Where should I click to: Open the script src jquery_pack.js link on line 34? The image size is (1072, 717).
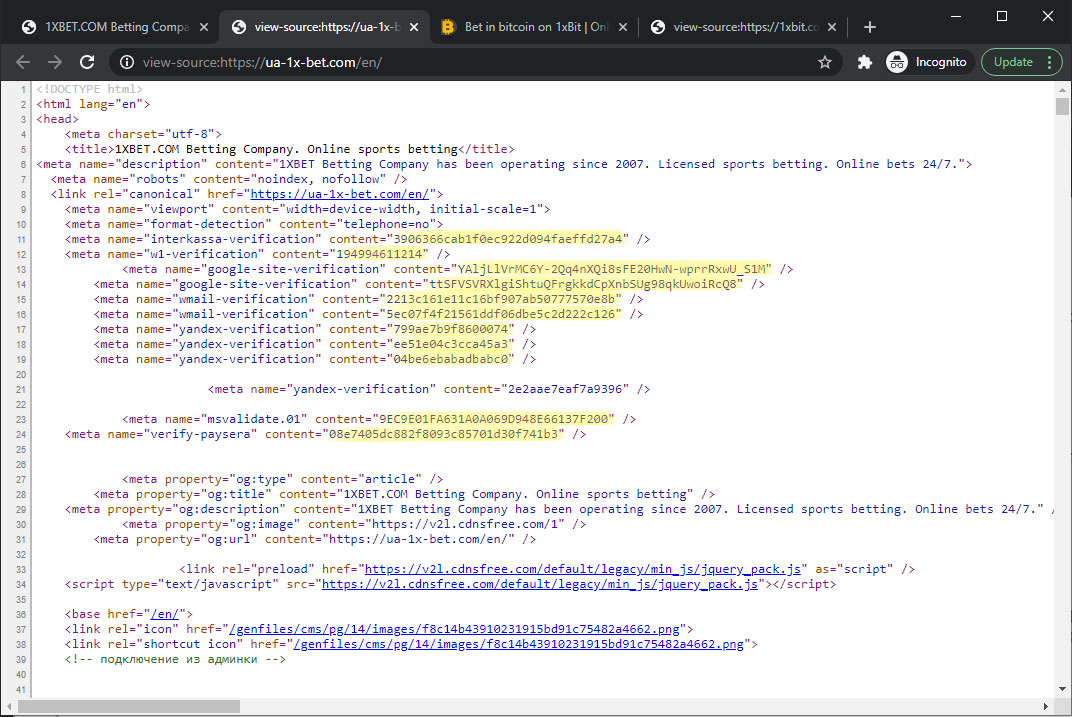pyautogui.click(x=539, y=584)
